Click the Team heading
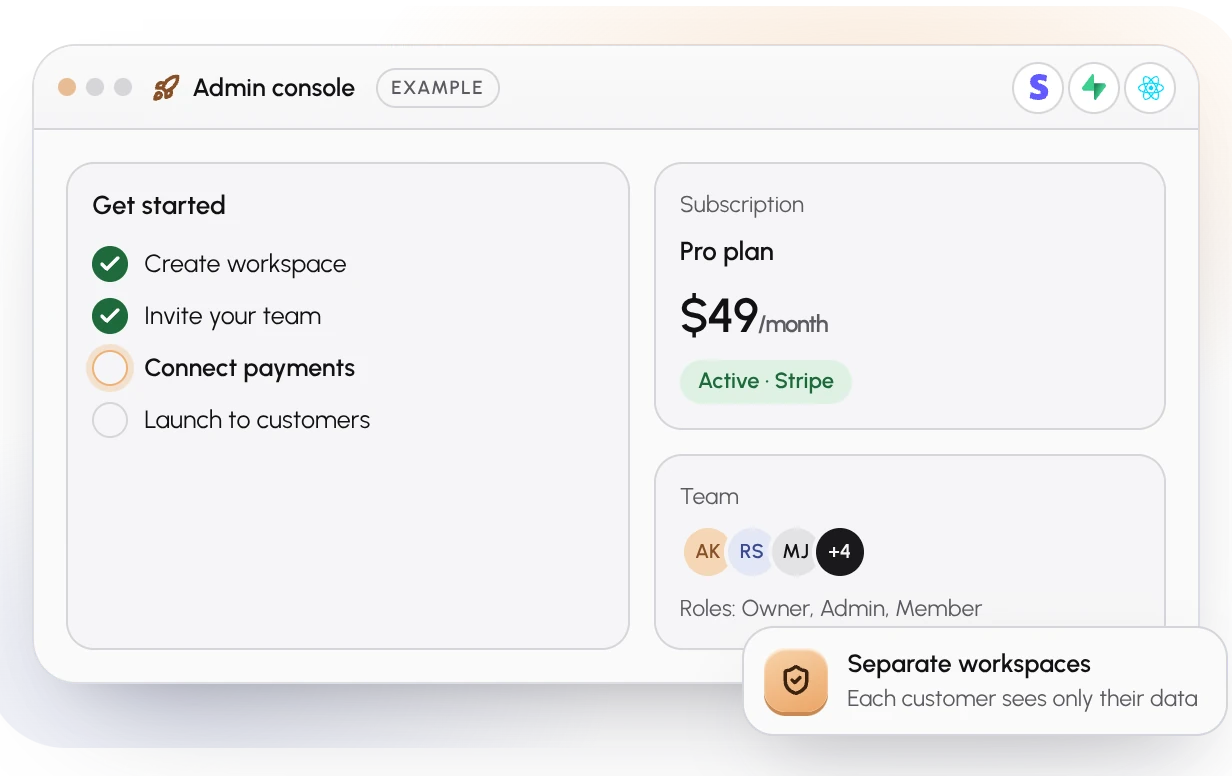The image size is (1232, 776). [x=709, y=496]
